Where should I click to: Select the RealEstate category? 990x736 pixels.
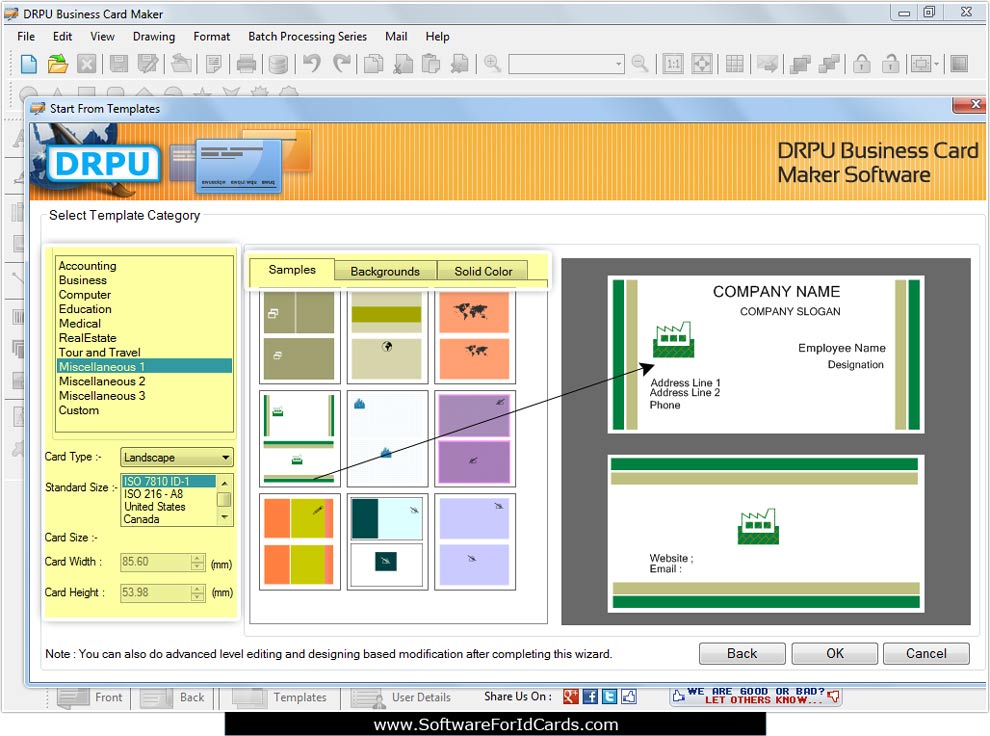(88, 338)
